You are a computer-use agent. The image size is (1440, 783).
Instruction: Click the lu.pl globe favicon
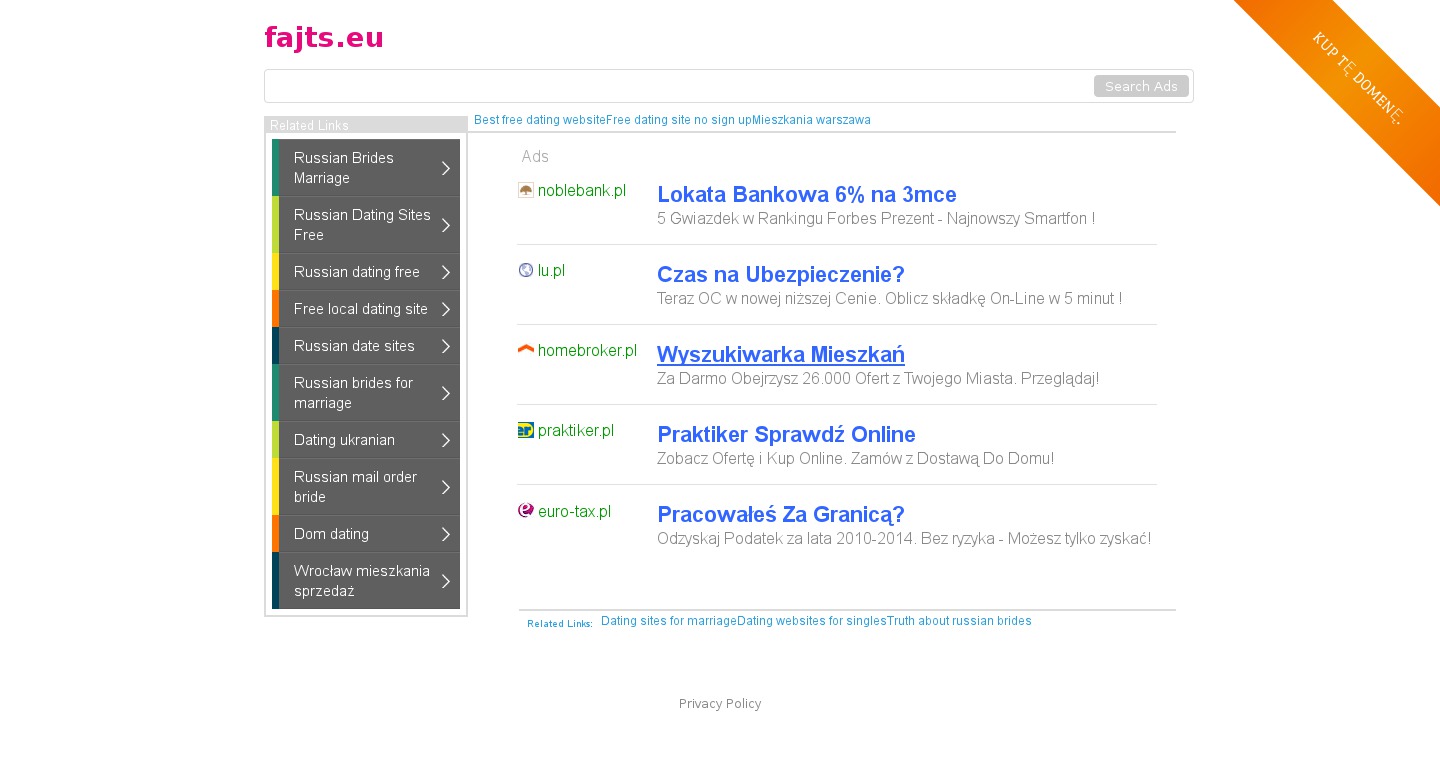(x=526, y=270)
